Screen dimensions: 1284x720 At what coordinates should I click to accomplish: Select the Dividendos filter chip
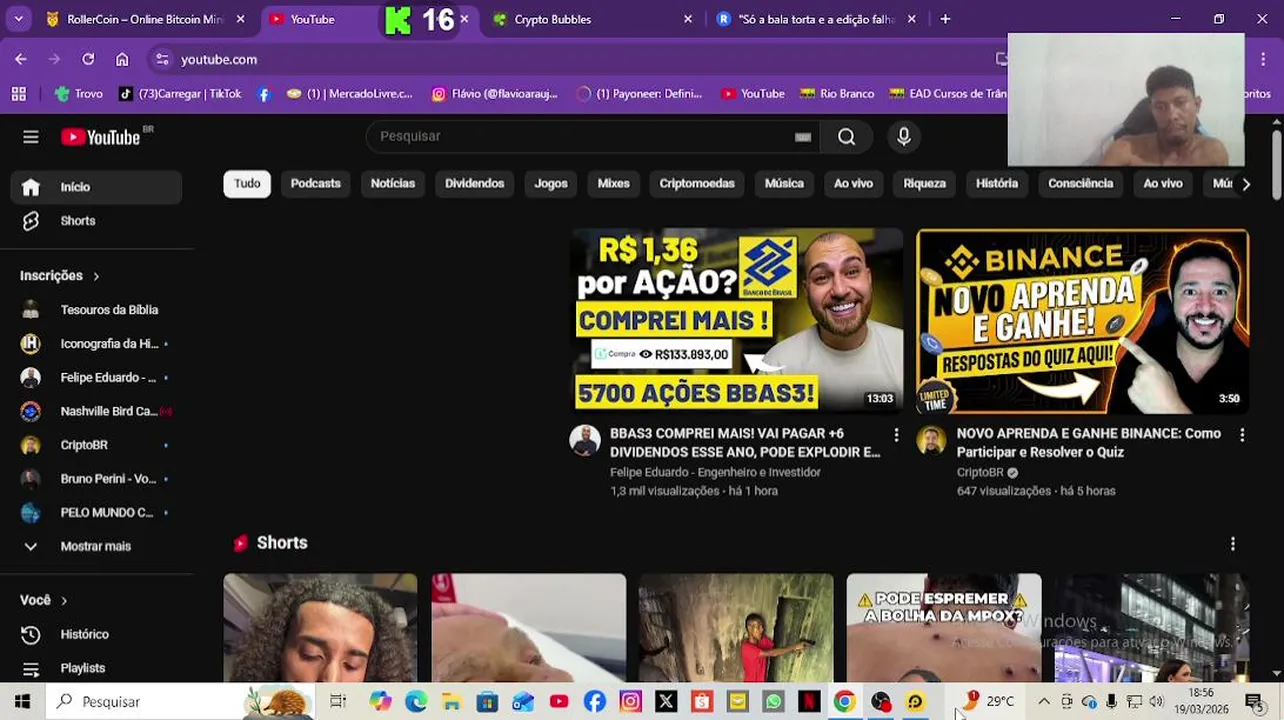(x=475, y=184)
